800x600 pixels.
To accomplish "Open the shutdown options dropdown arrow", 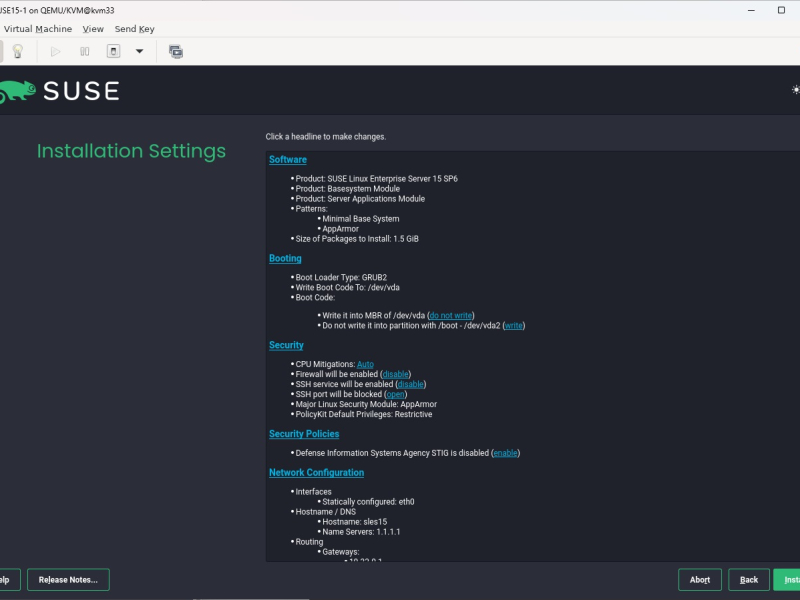I will pos(139,52).
